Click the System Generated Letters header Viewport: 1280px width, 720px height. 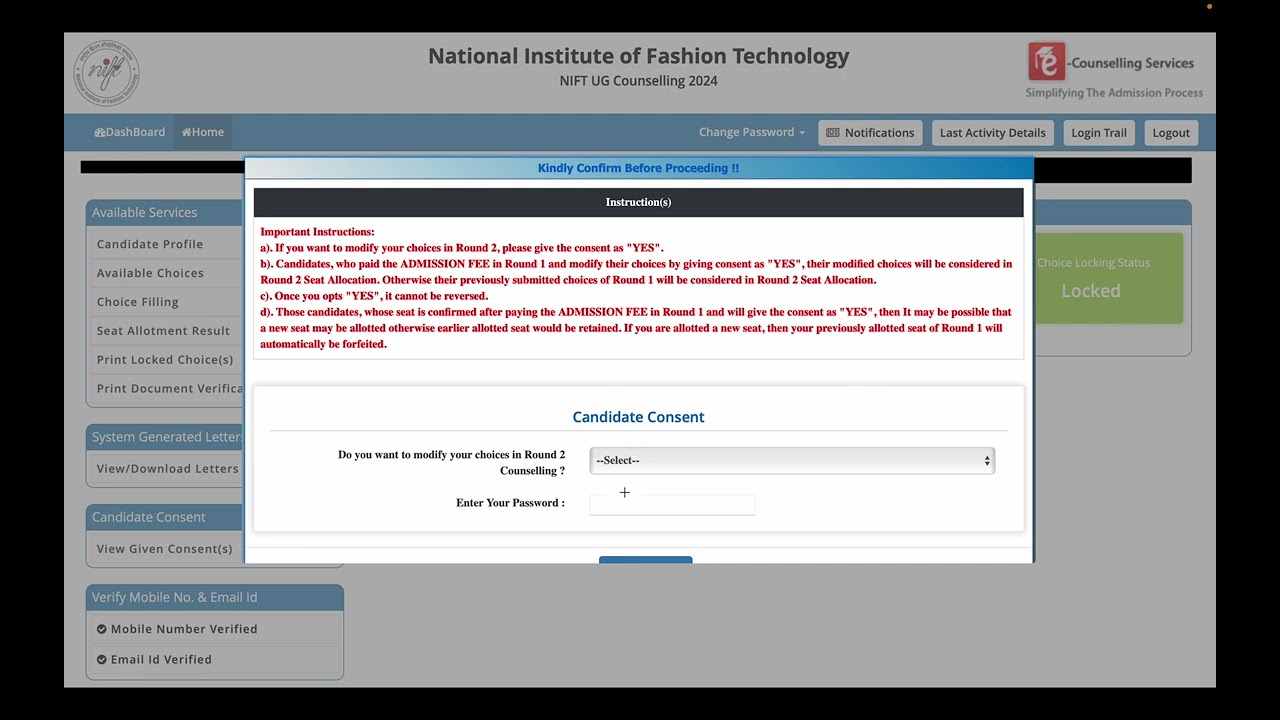click(x=165, y=437)
